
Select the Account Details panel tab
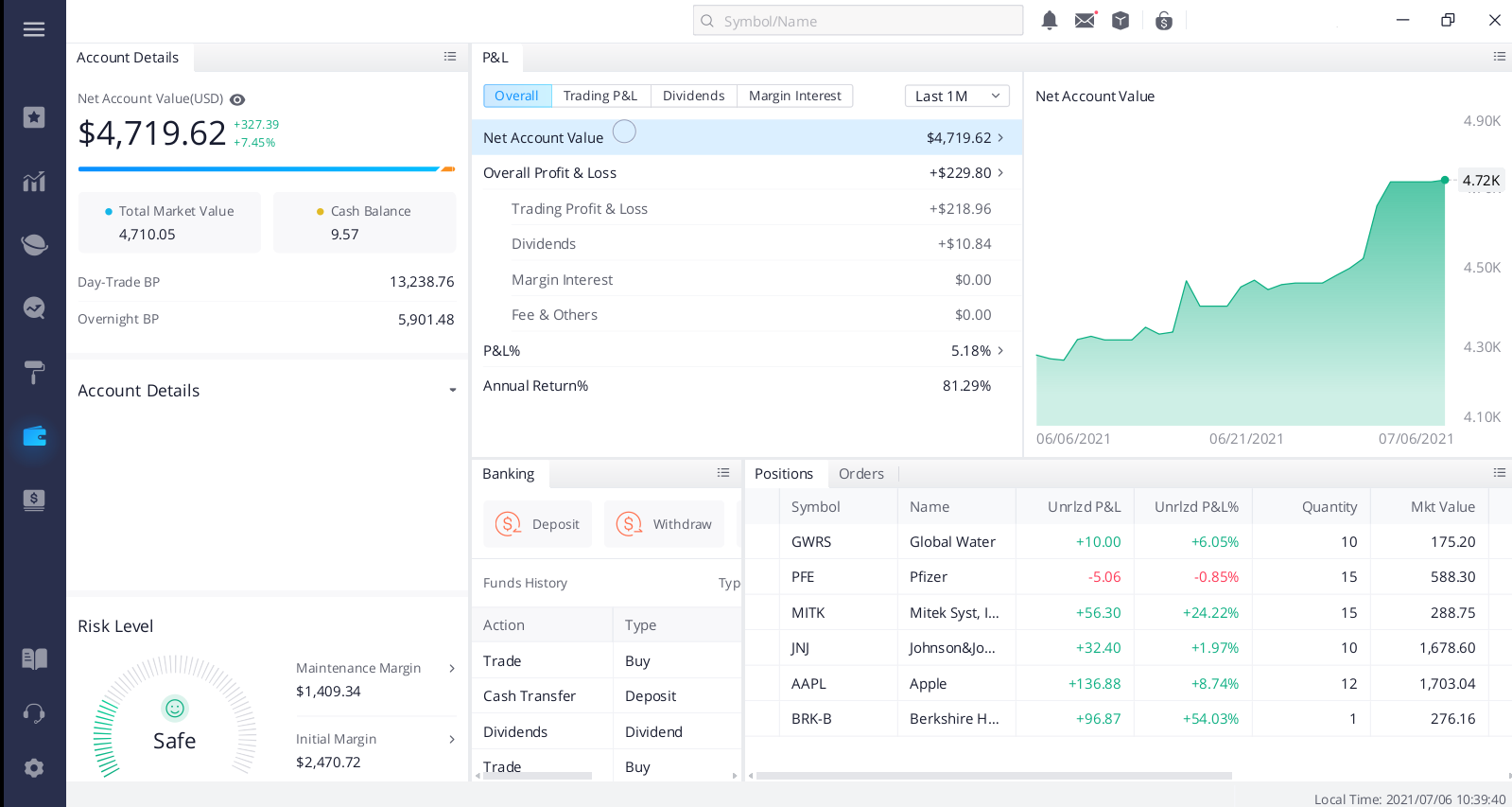128,57
